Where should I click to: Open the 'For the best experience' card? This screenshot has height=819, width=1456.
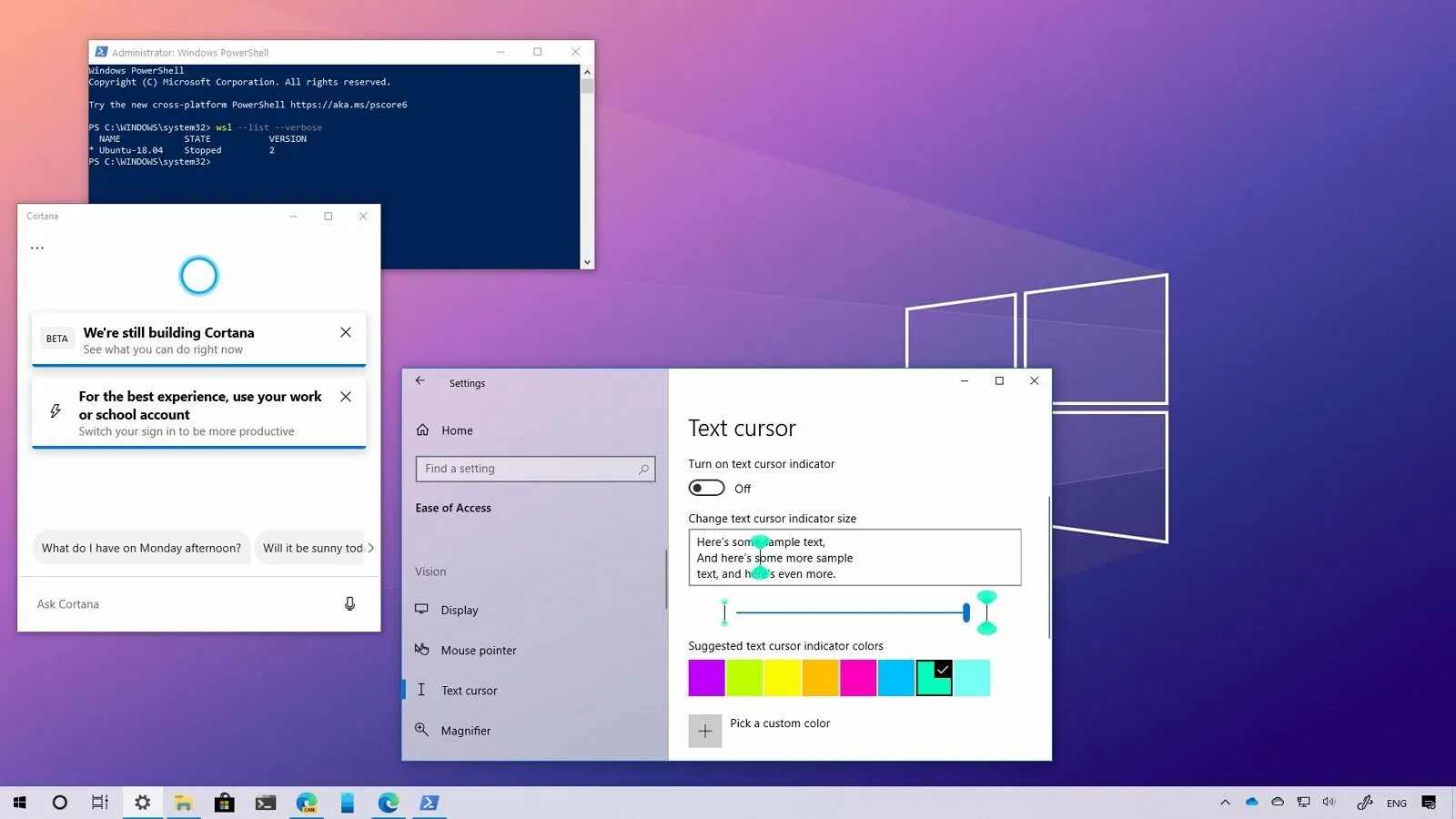(x=198, y=413)
